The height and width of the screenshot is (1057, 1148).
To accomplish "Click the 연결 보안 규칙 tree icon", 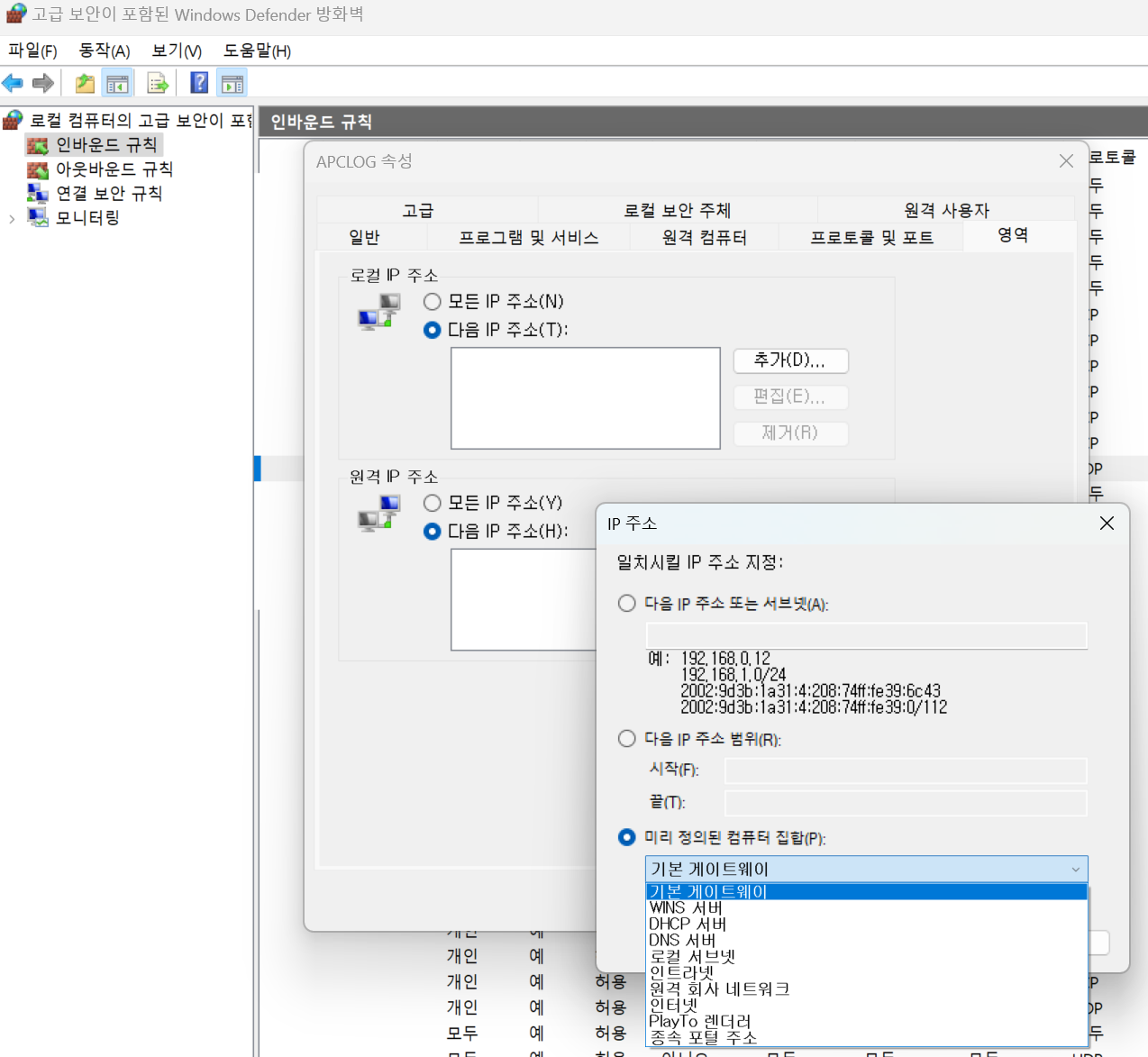I will coord(38,194).
